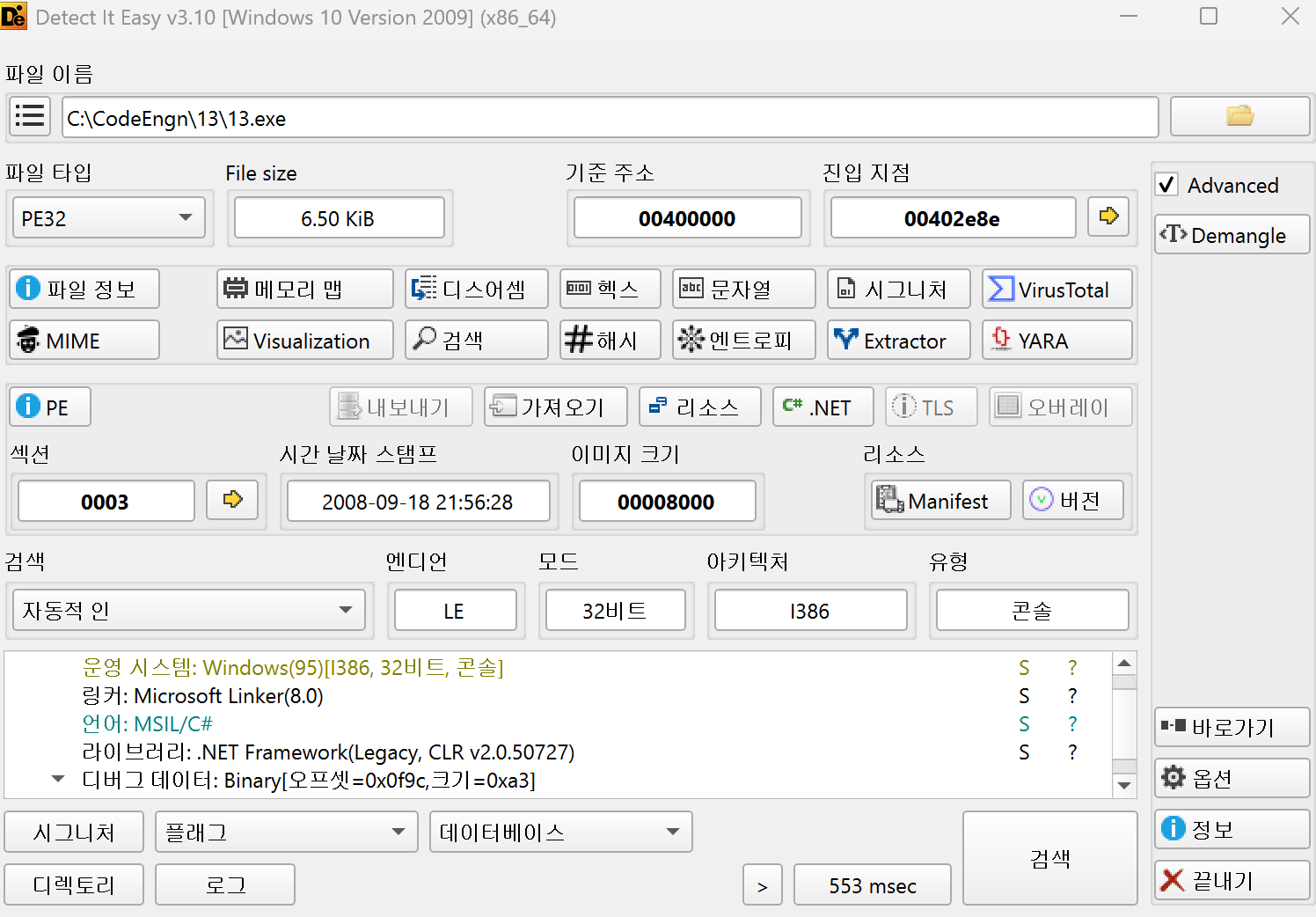This screenshot has height=917, width=1316.
Task: Open 파일 정보 file info
Action: point(84,289)
